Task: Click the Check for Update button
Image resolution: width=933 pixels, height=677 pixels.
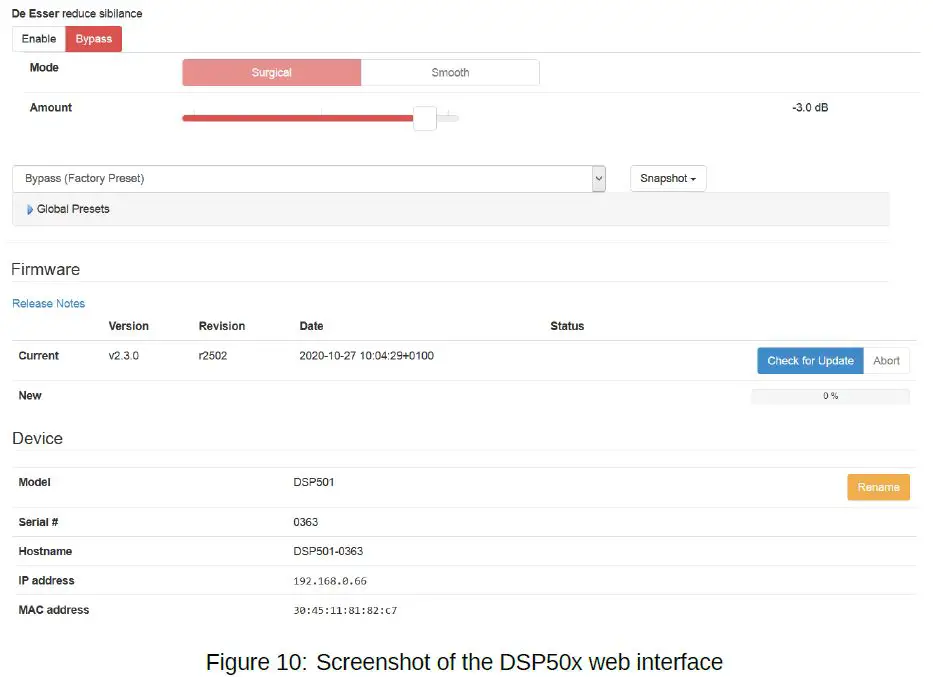Action: [809, 360]
